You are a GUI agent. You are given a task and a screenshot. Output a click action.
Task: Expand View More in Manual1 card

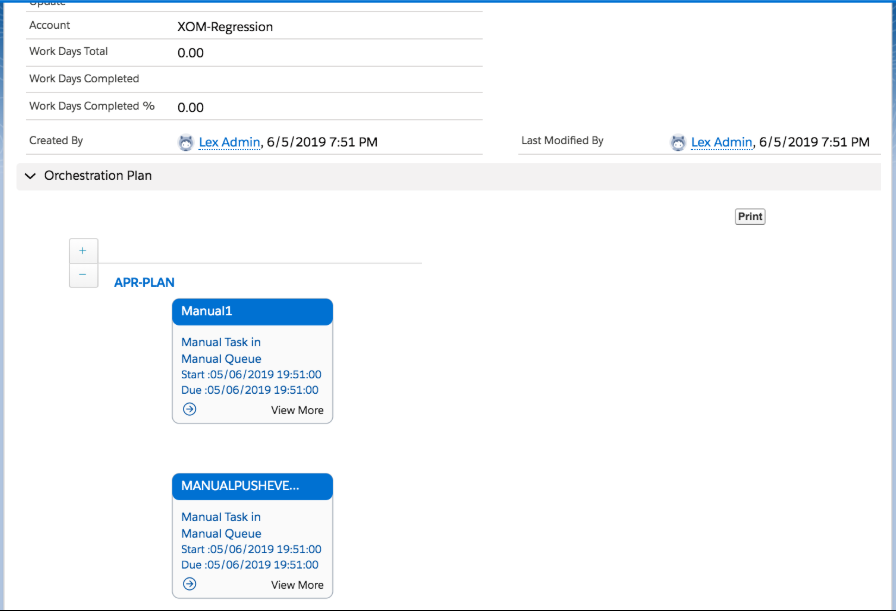297,410
